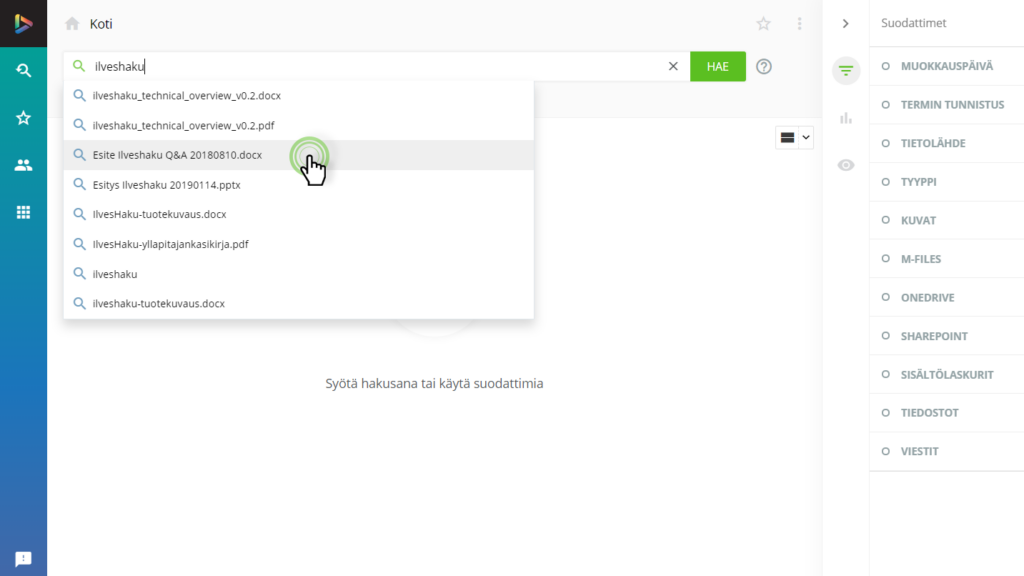This screenshot has width=1024, height=576.
Task: Open the feedback icon at the sidebar bottom
Action: click(24, 559)
